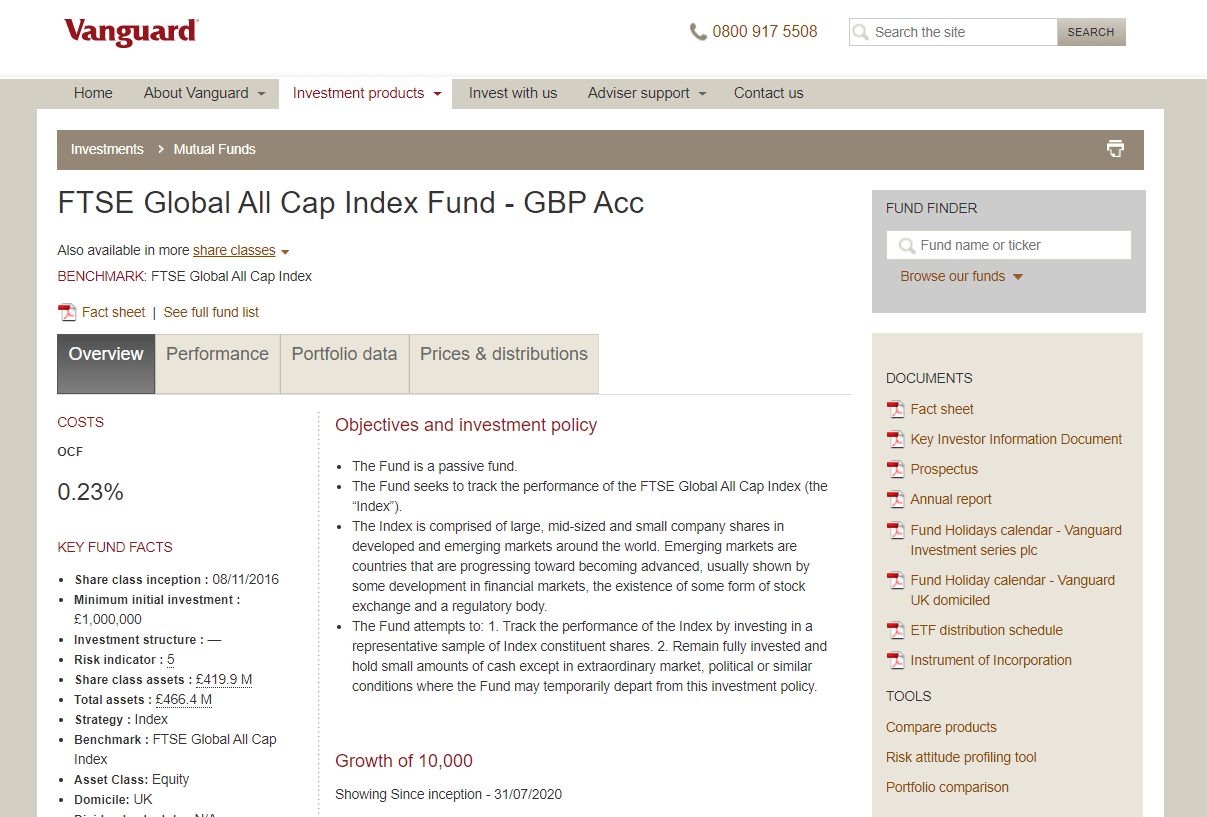1207x817 pixels.
Task: Click the Vanguard logo
Action: (x=131, y=32)
